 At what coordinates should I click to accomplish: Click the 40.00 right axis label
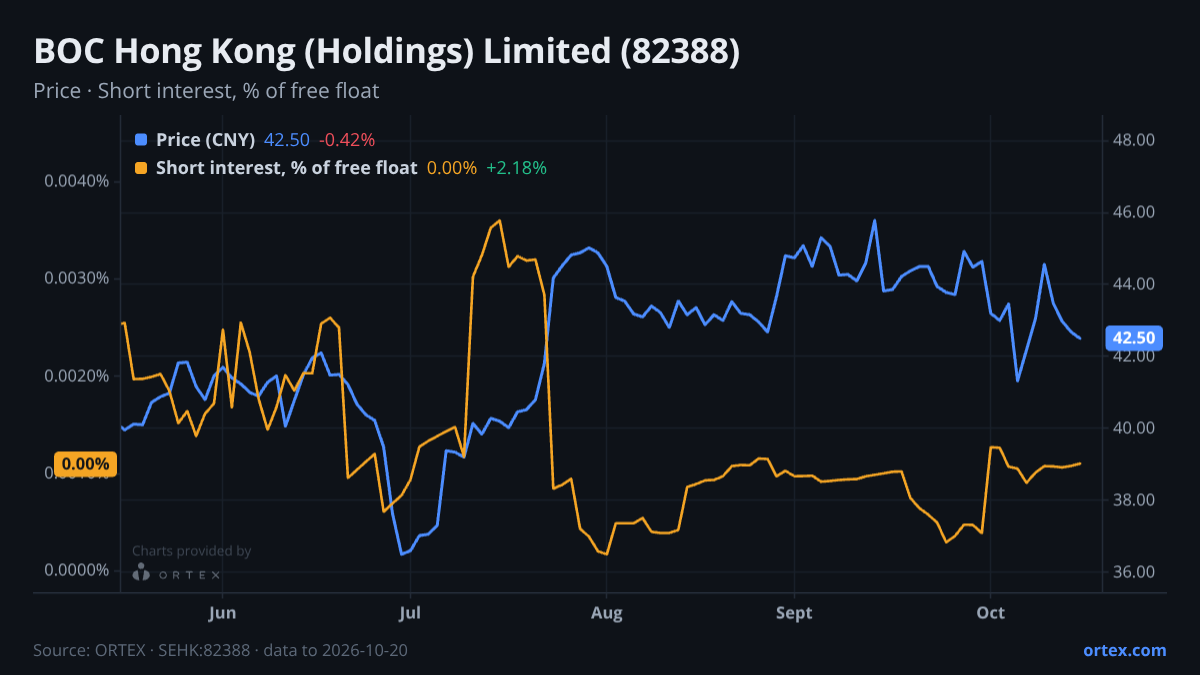(1134, 428)
